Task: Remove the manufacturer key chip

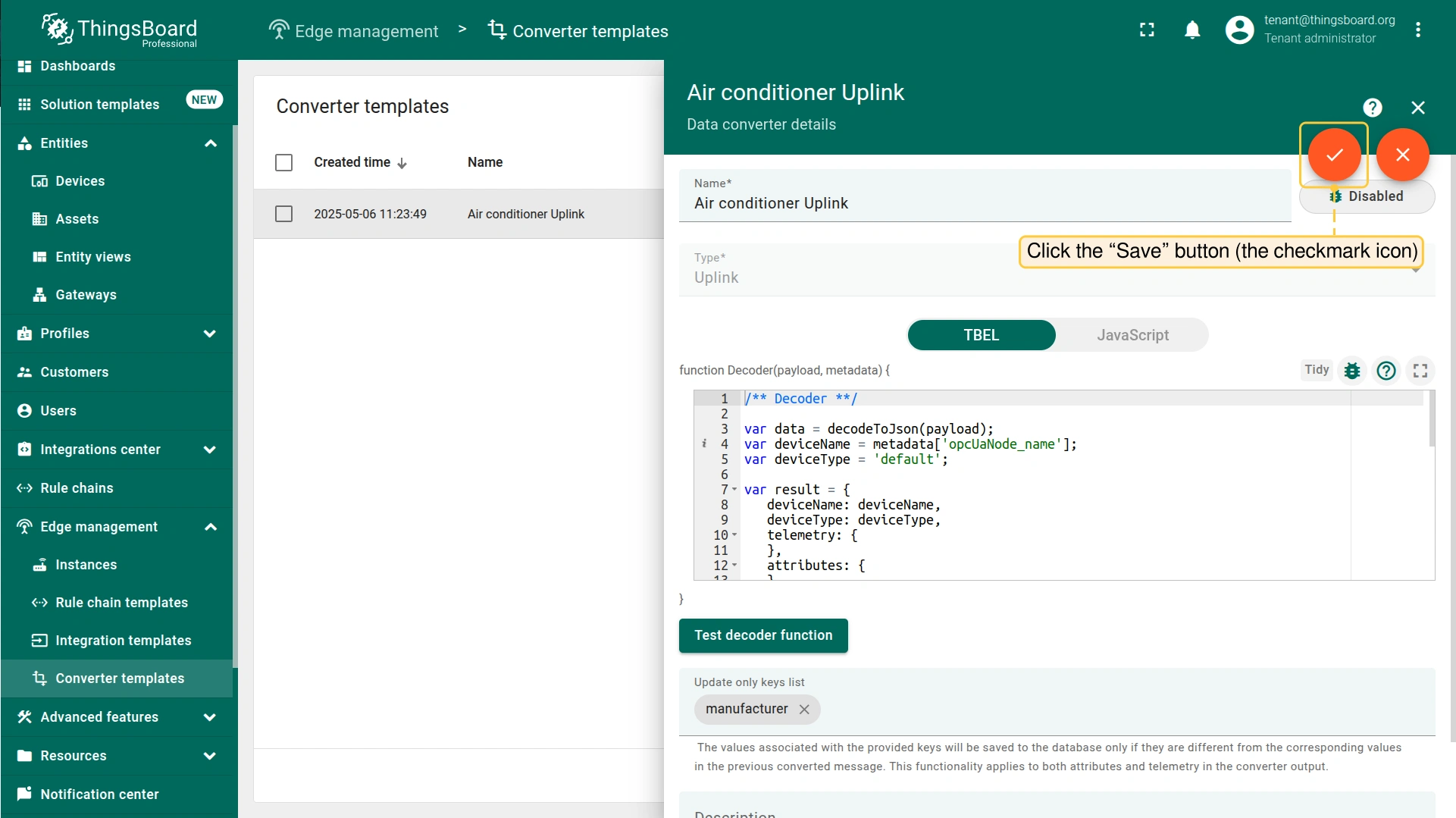Action: [x=804, y=710]
